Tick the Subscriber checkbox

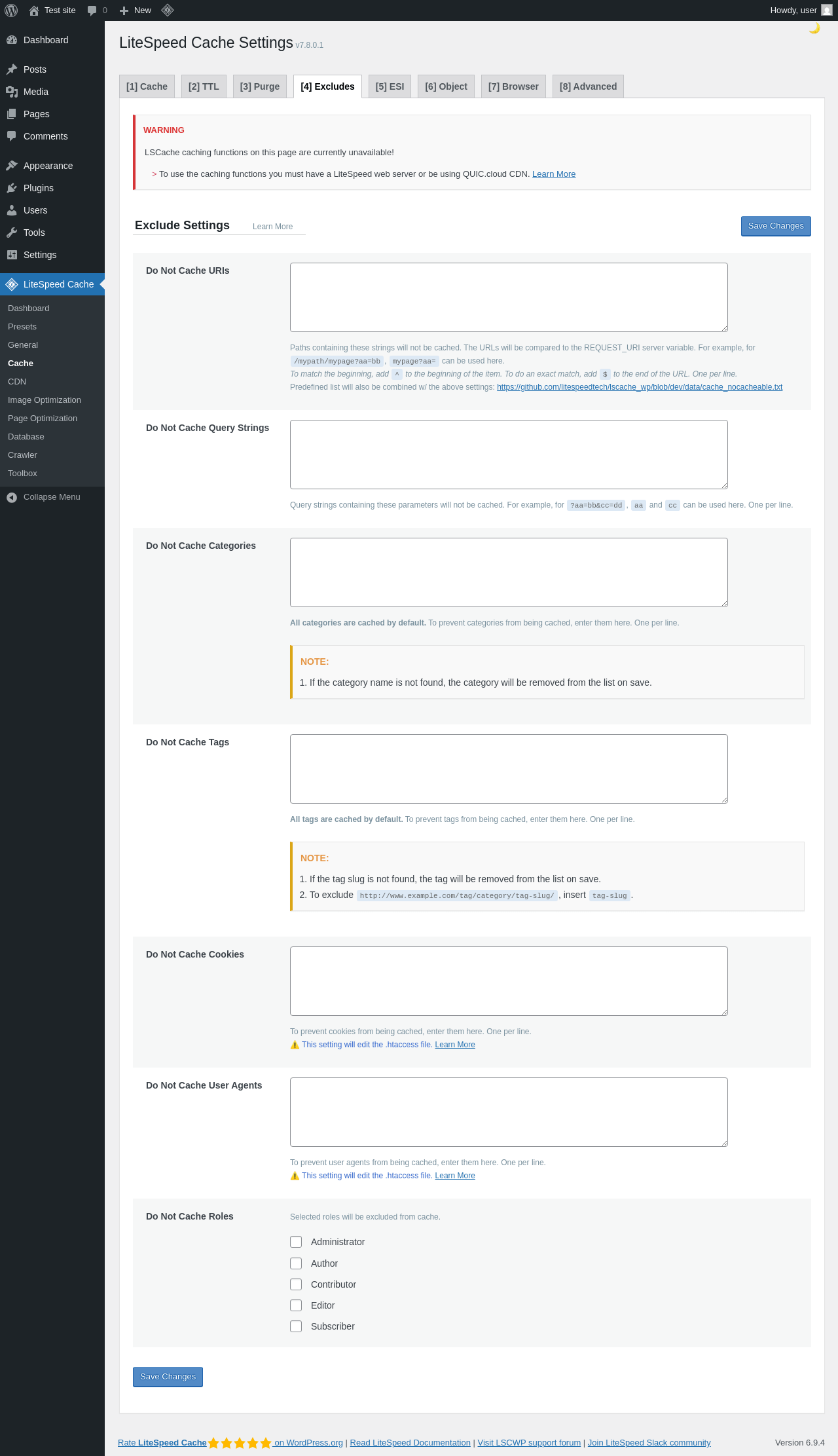[296, 1326]
